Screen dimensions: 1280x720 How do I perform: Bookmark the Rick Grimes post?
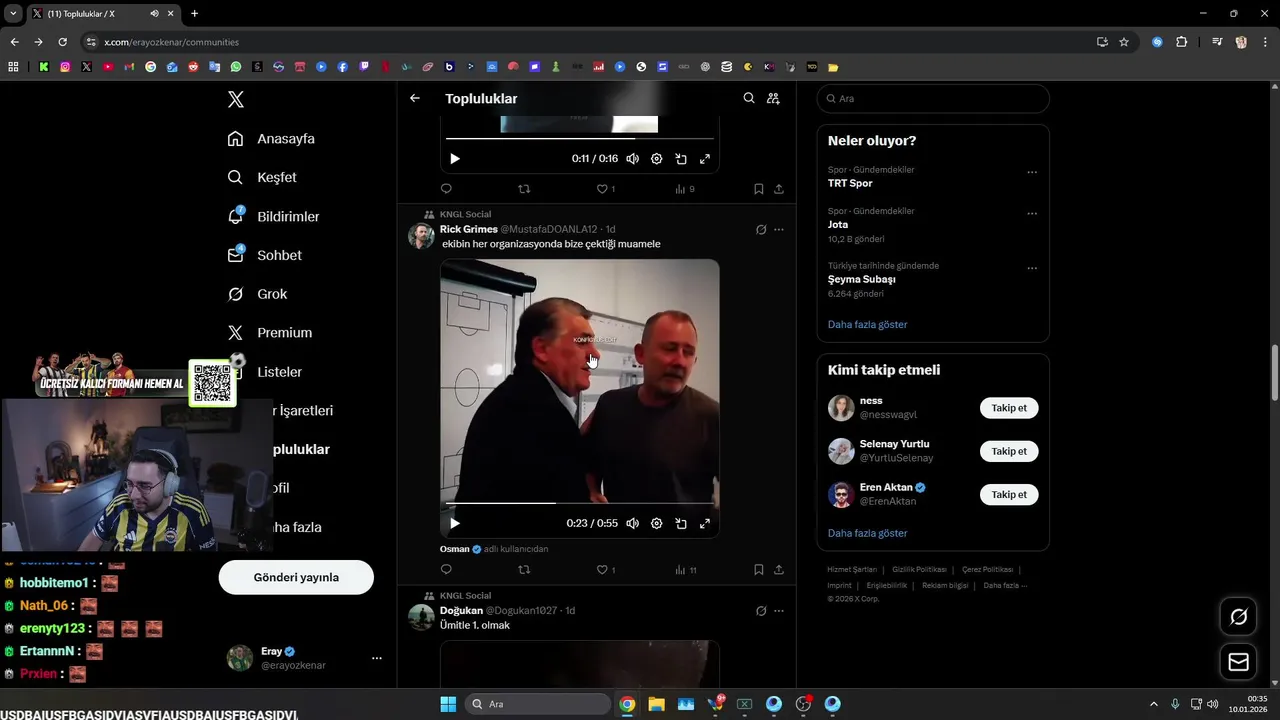[759, 569]
